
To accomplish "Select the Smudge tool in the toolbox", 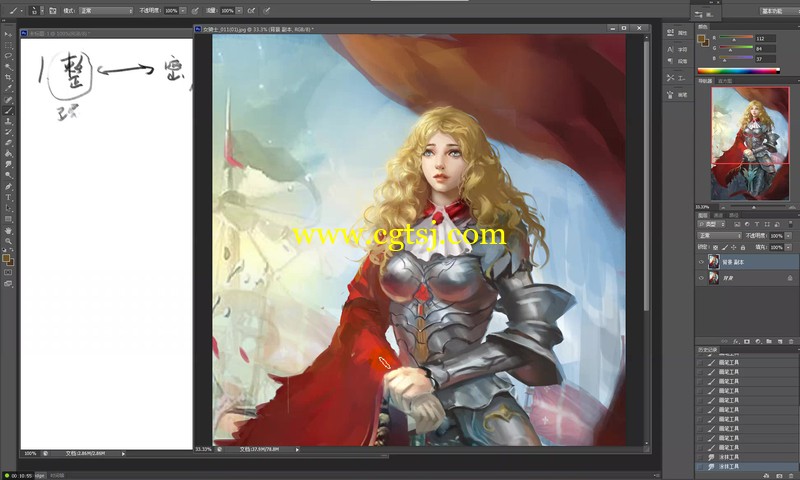I will (8, 164).
